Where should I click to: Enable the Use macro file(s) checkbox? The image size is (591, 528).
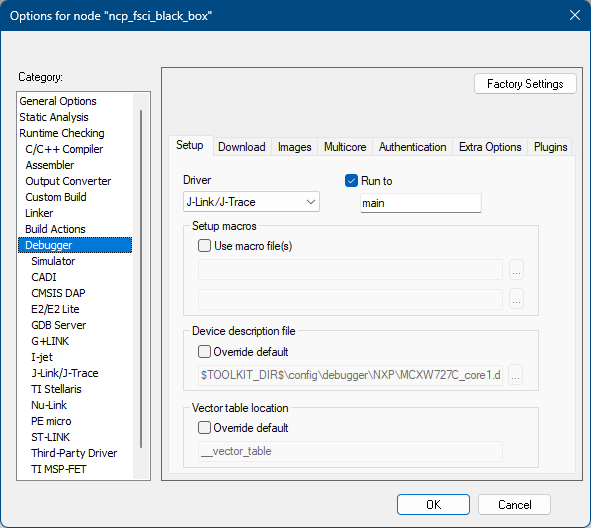[x=204, y=246]
